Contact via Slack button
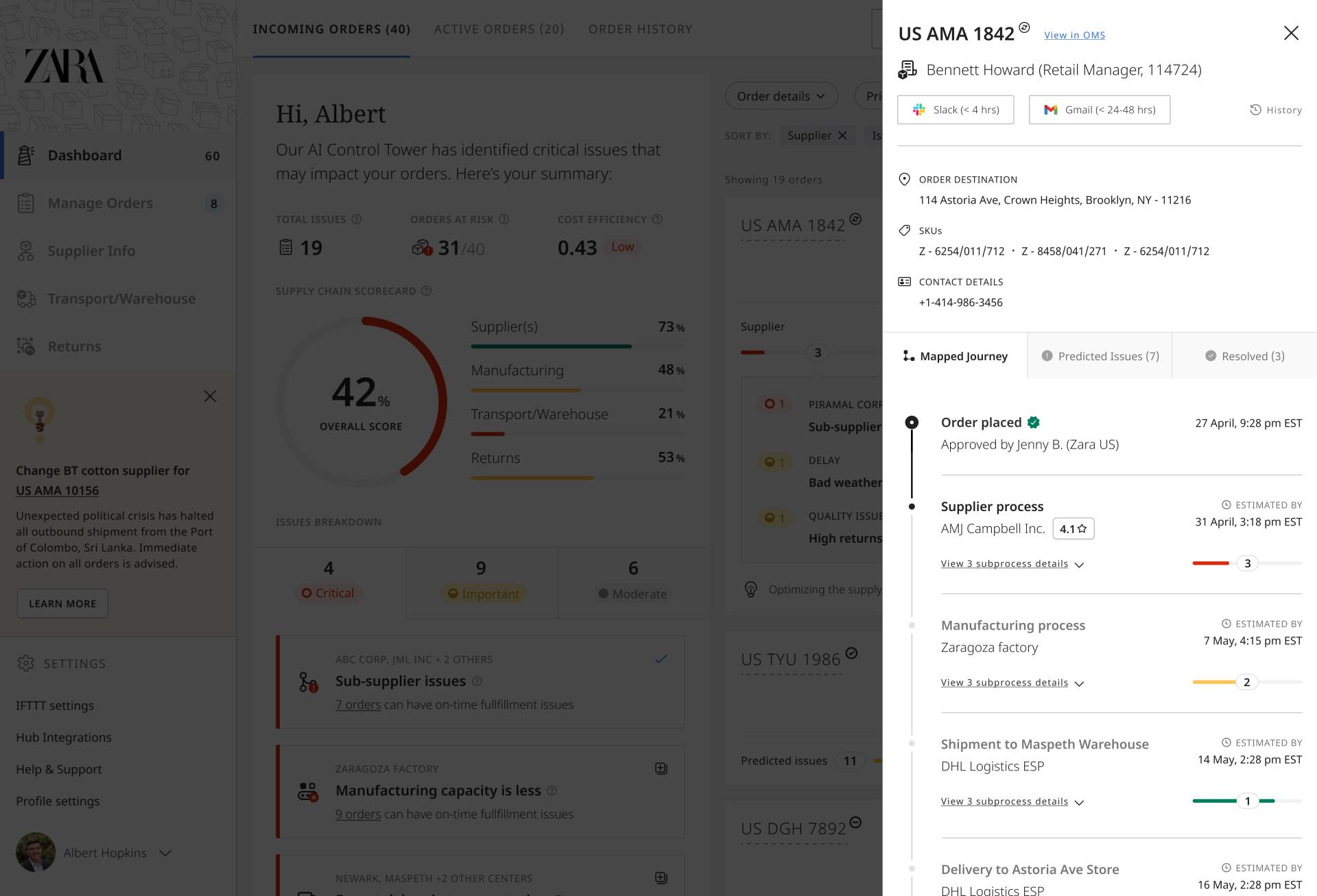Image resolution: width=1317 pixels, height=896 pixels. [x=956, y=110]
